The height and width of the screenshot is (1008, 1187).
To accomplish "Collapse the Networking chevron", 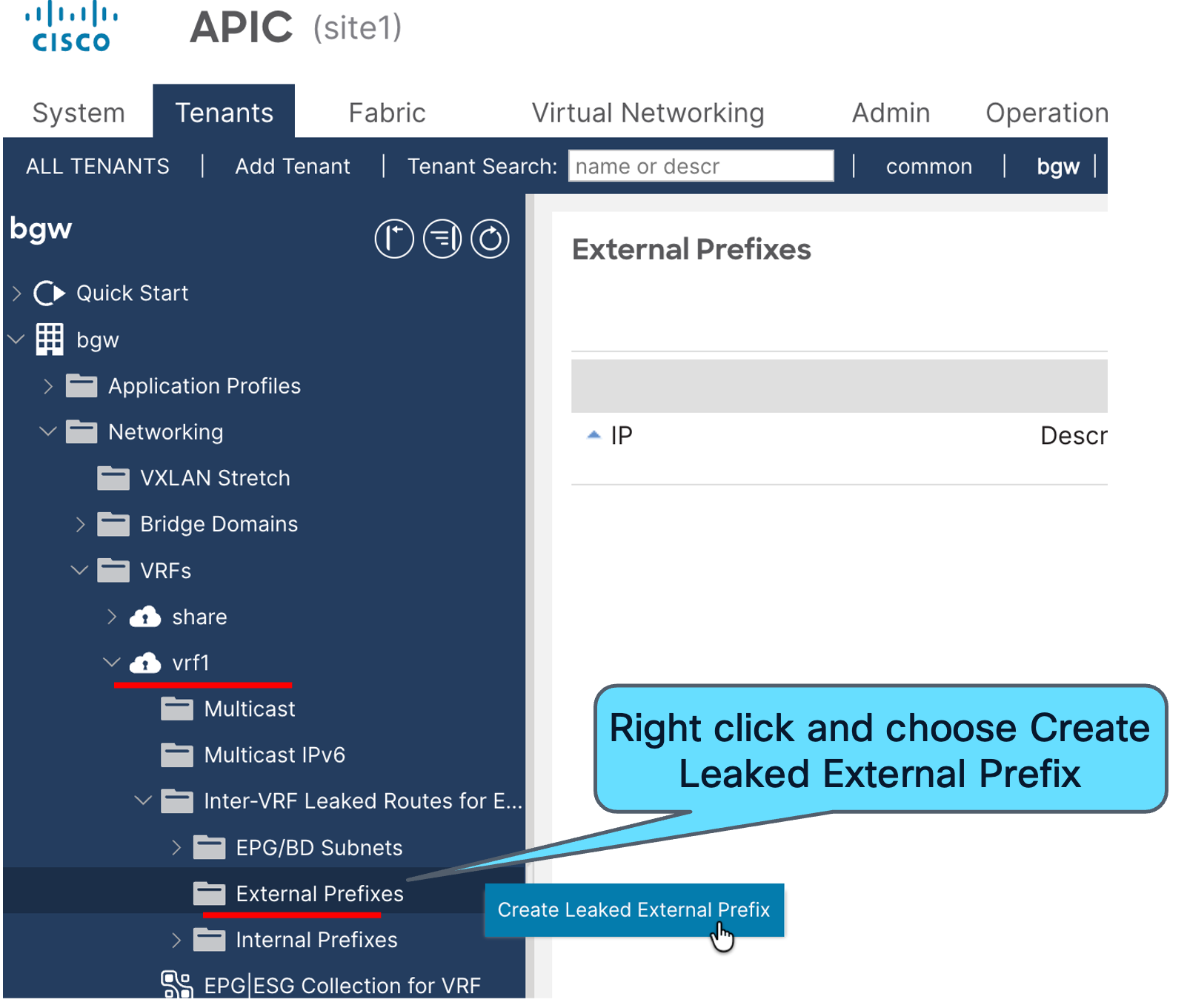I will point(48,431).
